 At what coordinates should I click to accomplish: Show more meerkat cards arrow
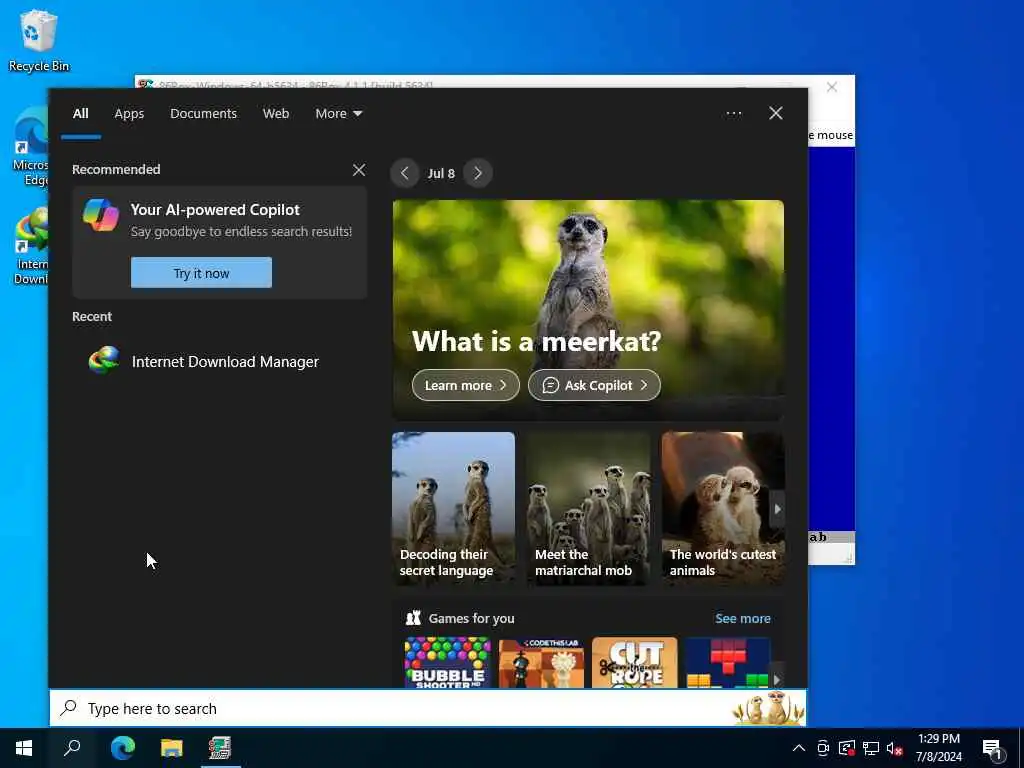point(776,509)
